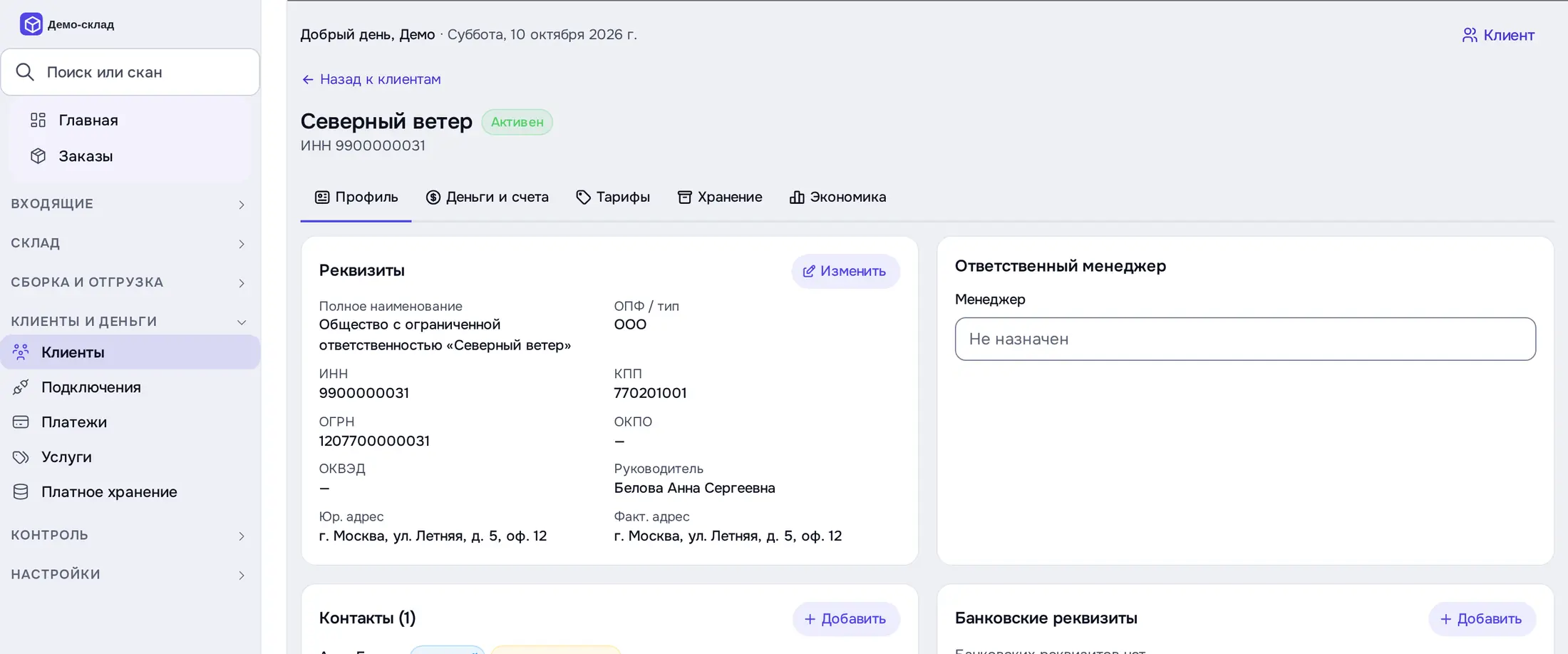Click the Подключения plug icon
1568x654 pixels.
click(x=21, y=387)
